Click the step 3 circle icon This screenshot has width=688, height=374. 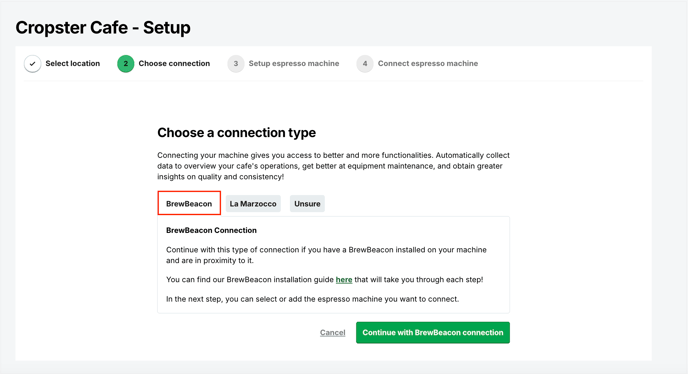pos(236,64)
